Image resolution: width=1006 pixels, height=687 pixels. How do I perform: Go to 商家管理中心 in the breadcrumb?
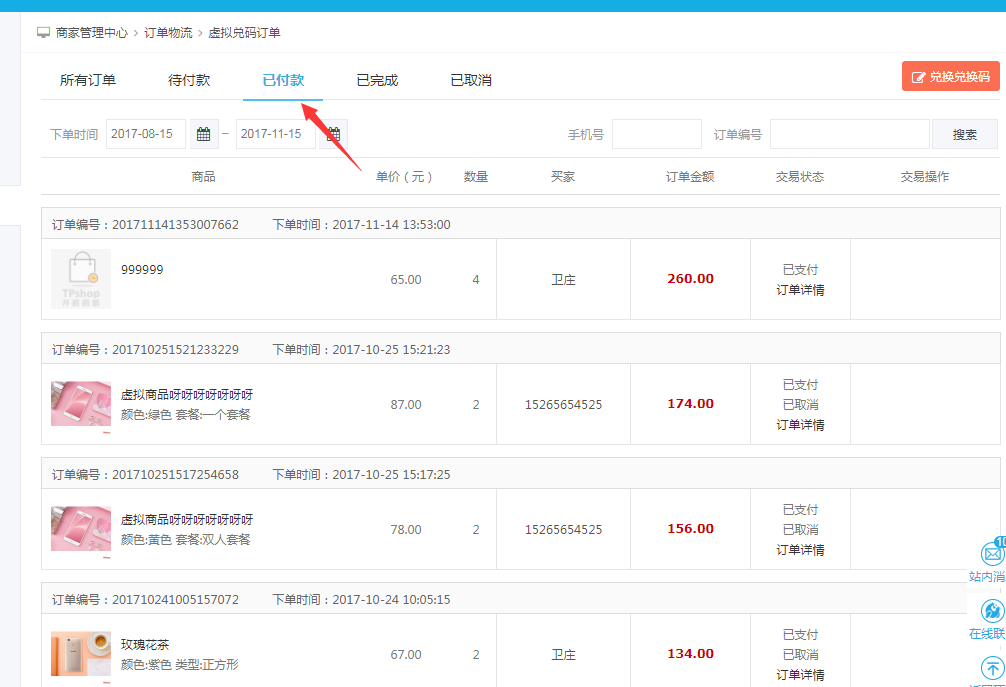tap(92, 33)
